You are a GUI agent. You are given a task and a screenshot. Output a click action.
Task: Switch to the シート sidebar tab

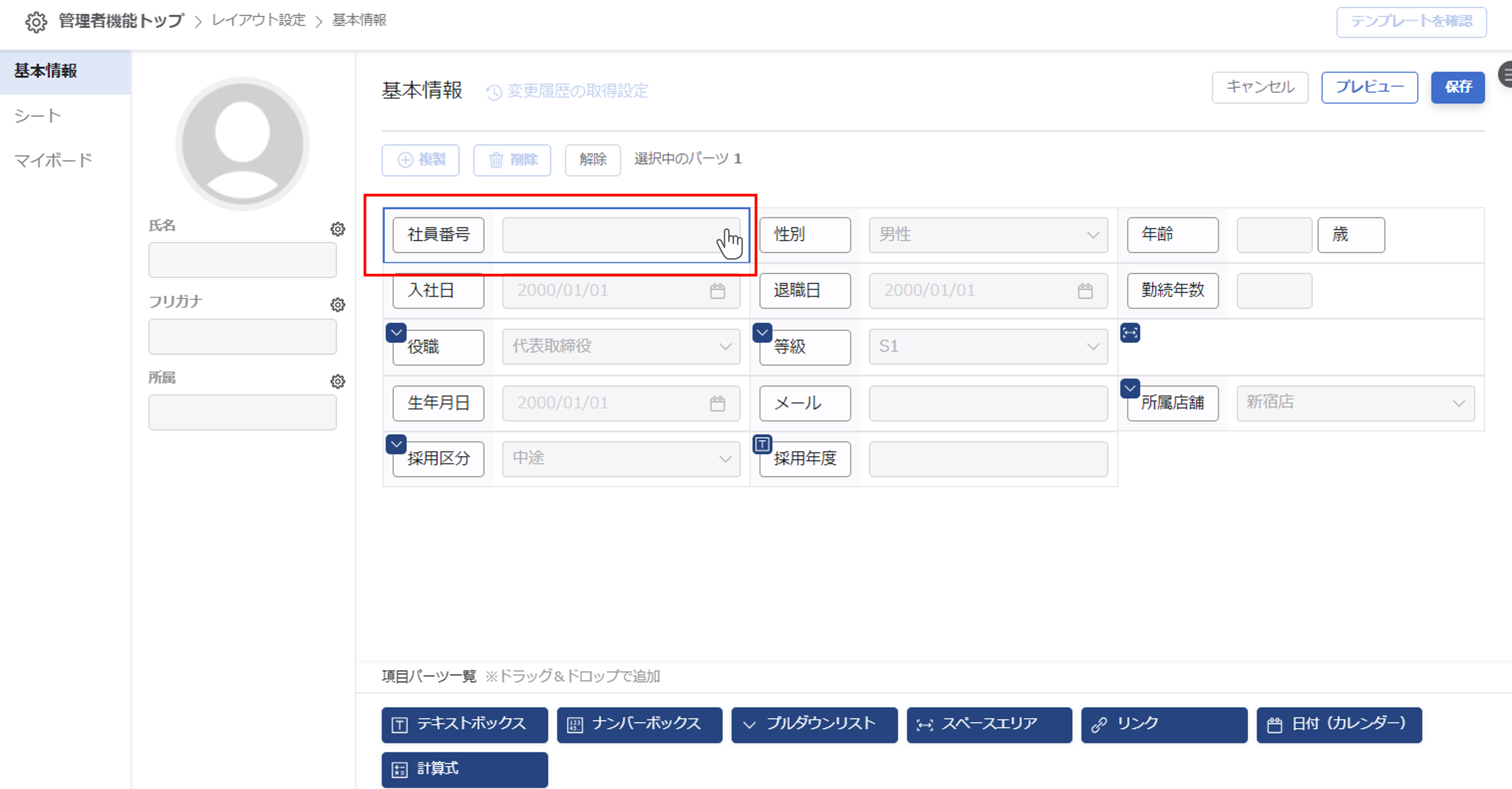click(38, 115)
